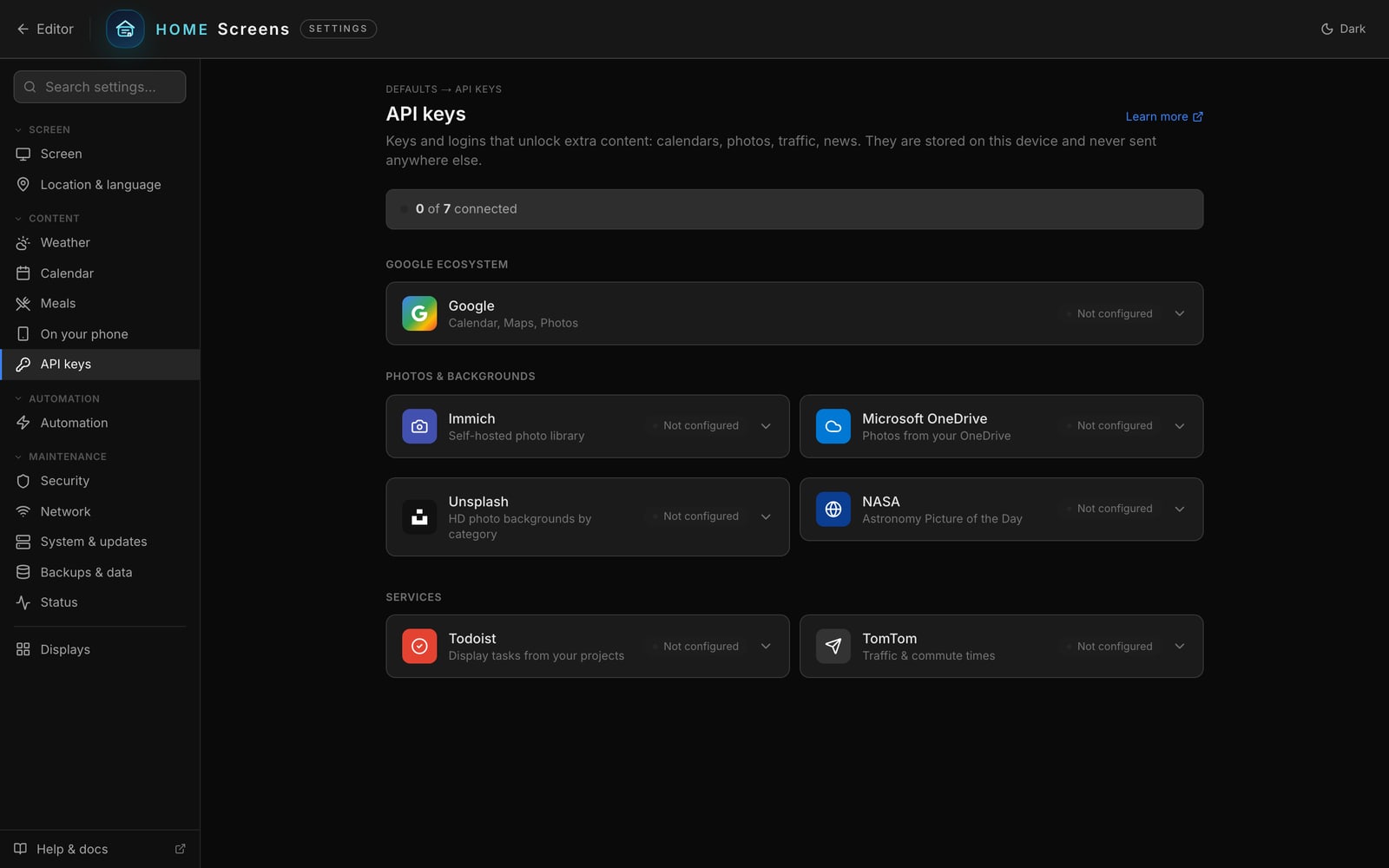Click the TomTom navigation arrow icon
This screenshot has height=868, width=1389.
833,646
